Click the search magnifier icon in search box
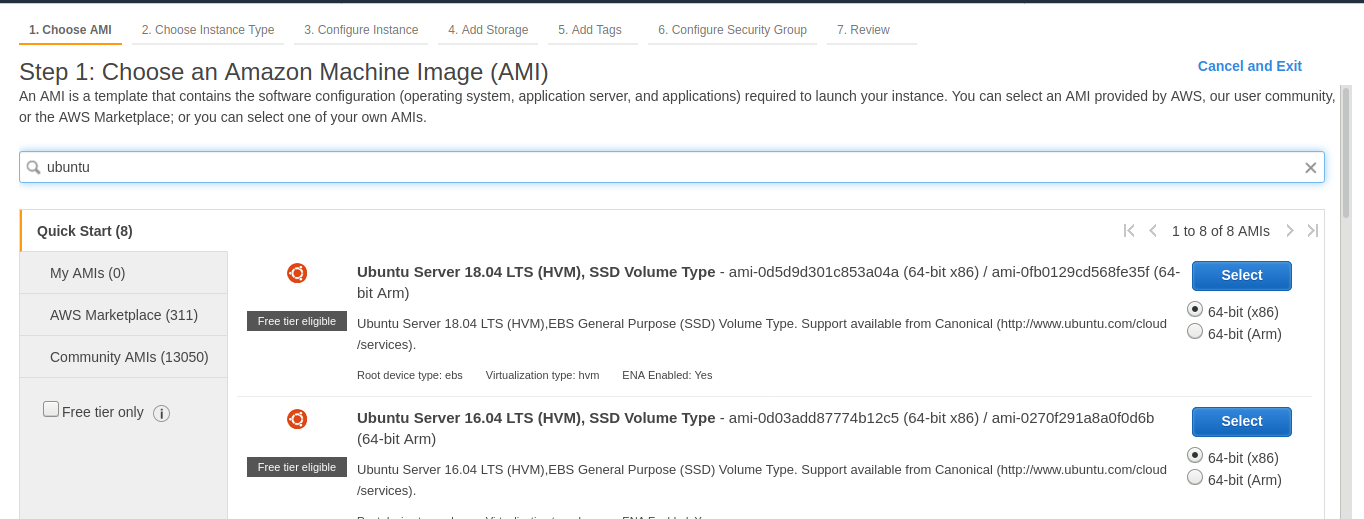 (33, 167)
